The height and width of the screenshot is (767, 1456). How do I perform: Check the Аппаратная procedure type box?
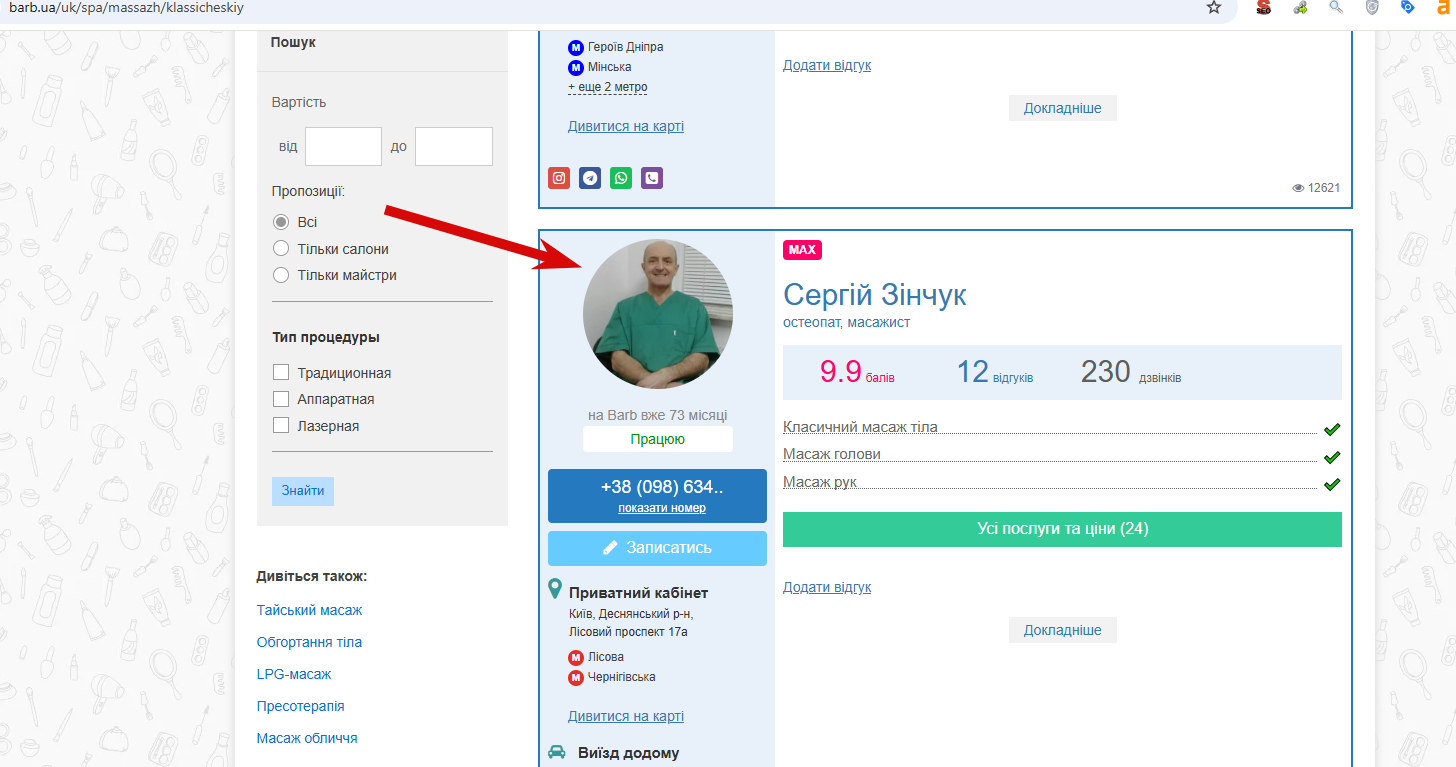click(x=281, y=399)
